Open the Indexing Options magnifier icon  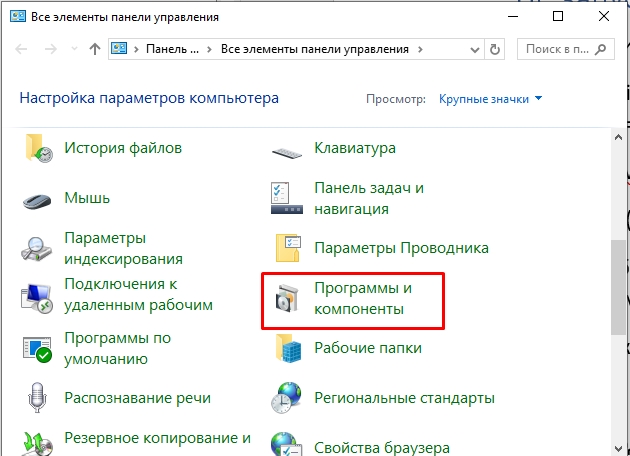[x=38, y=247]
